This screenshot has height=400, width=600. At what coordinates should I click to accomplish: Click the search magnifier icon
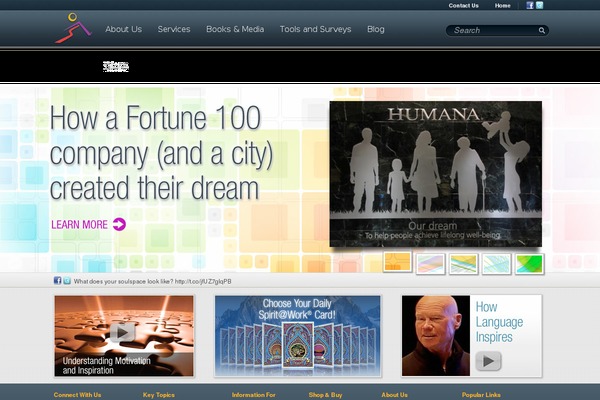(542, 30)
